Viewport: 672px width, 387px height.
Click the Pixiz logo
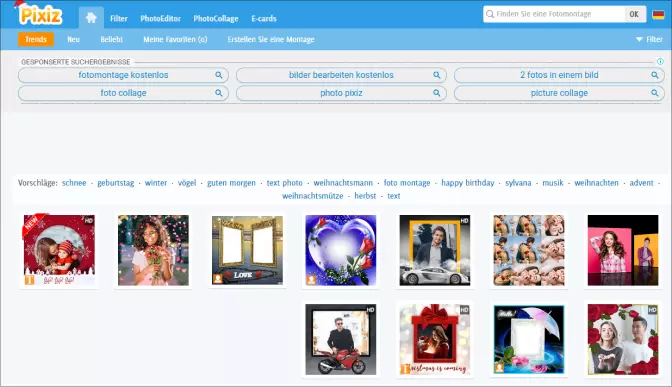point(40,14)
